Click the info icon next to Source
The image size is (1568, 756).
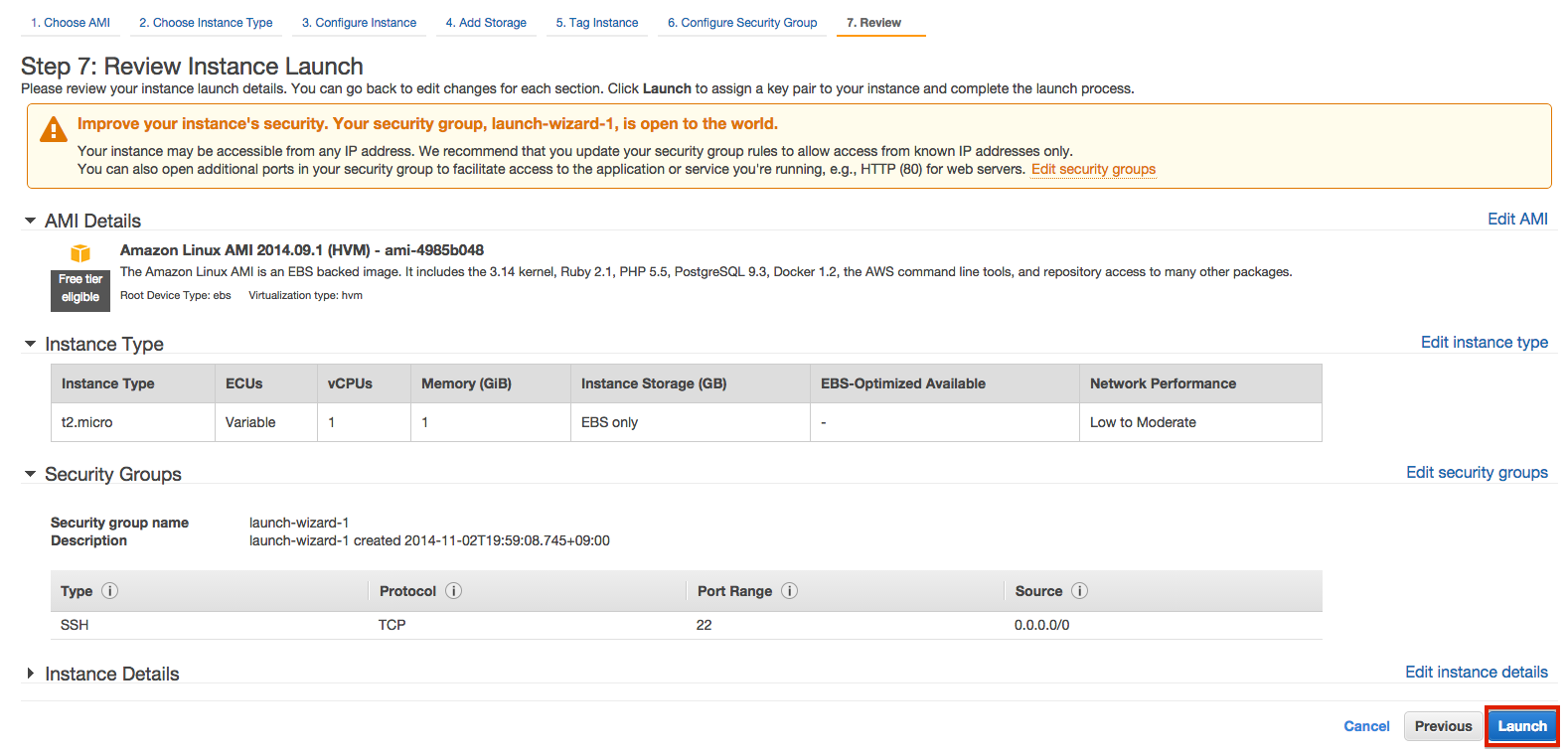pyautogui.click(x=1080, y=591)
